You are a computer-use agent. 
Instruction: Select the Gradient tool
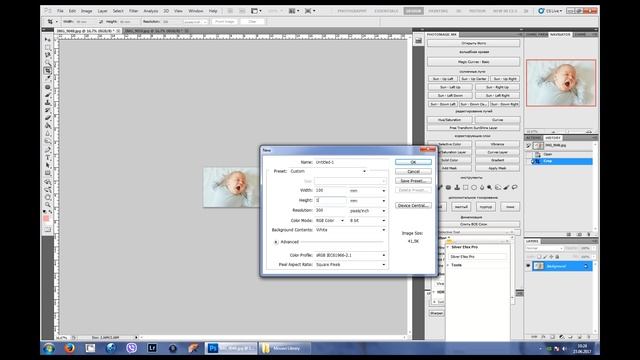click(48, 126)
